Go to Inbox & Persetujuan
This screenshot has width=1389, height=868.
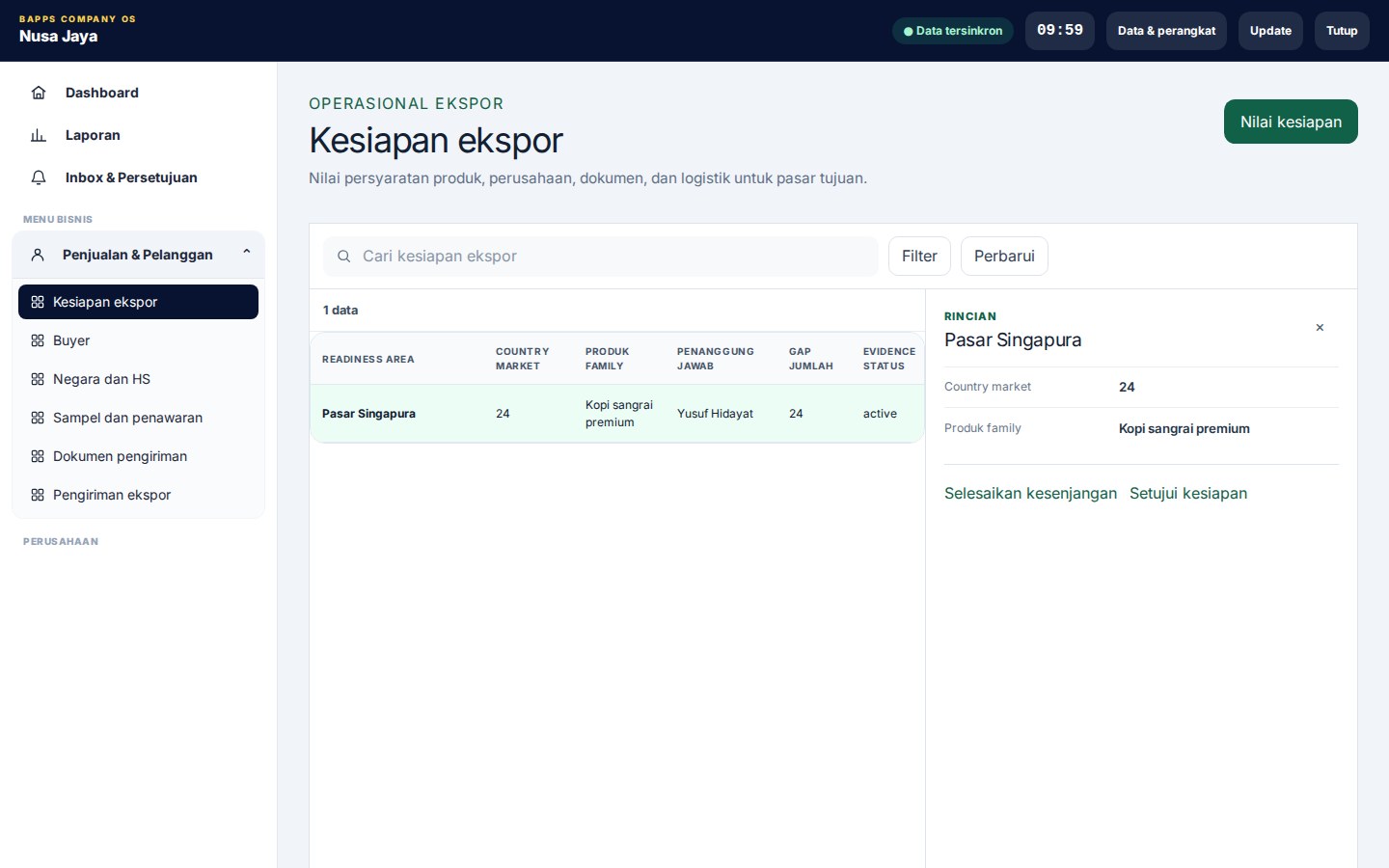(x=138, y=177)
